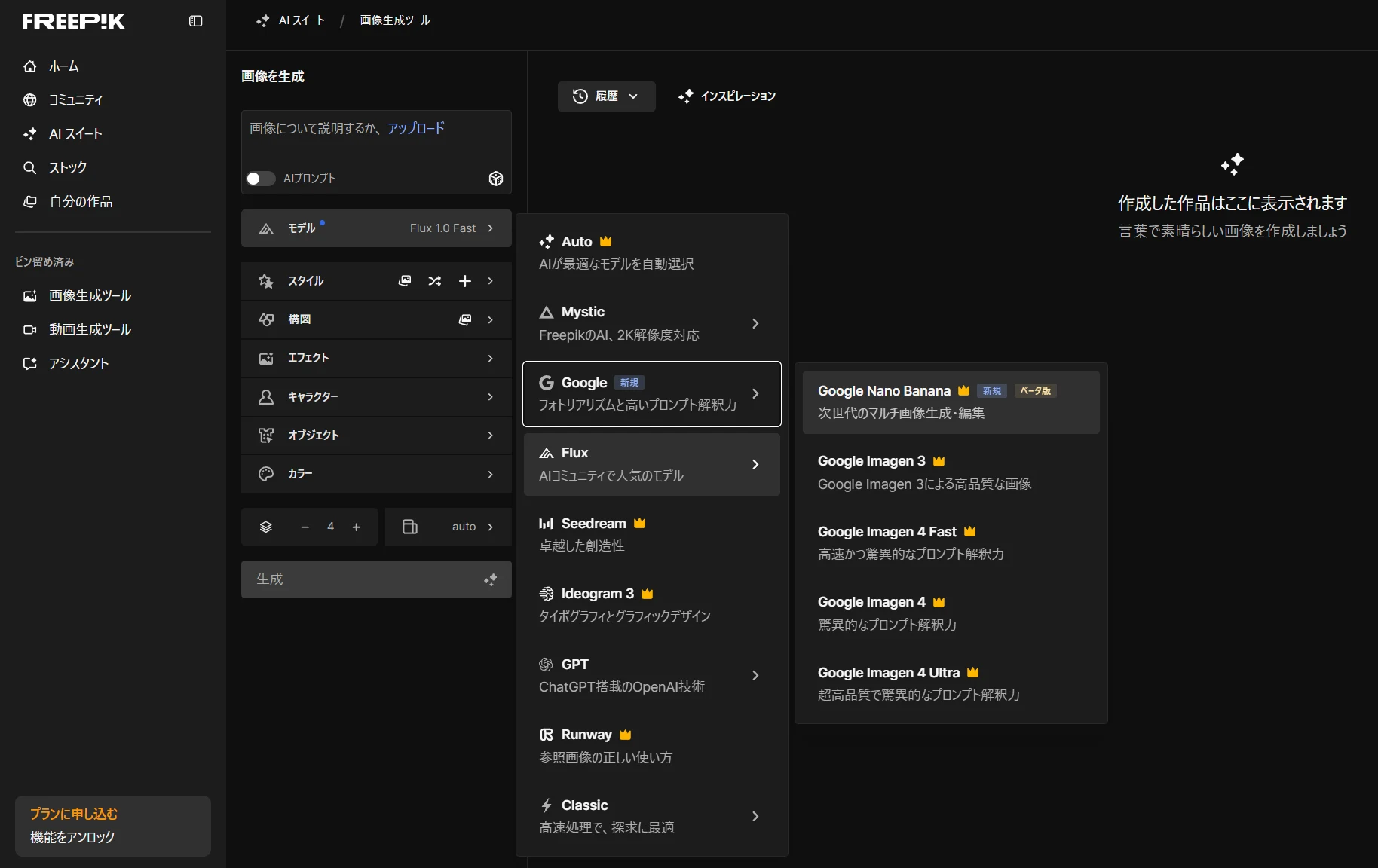The image size is (1378, 868).
Task: Click the Google G logo icon
Action: pos(547,383)
